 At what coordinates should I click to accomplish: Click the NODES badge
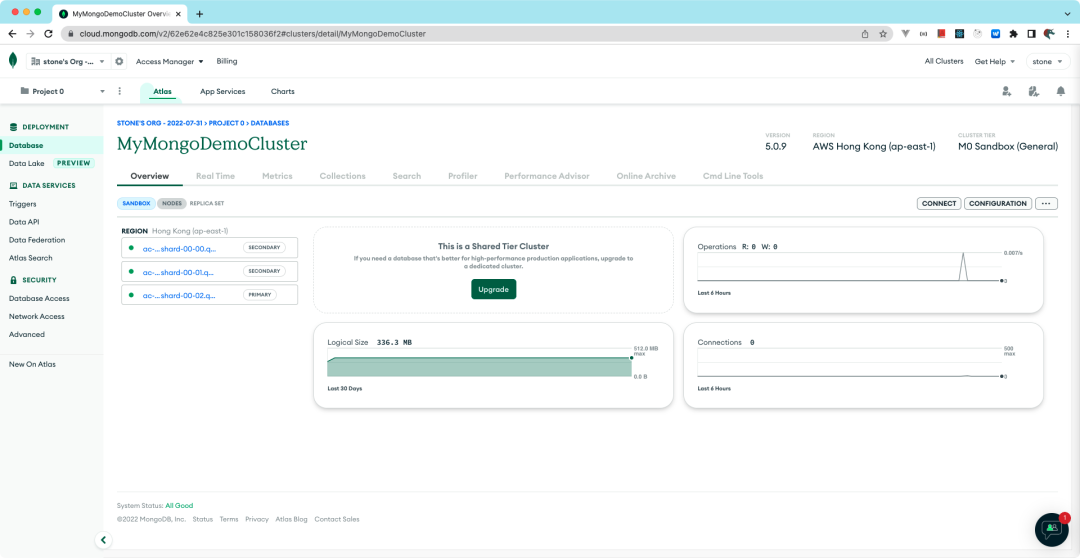click(x=172, y=203)
